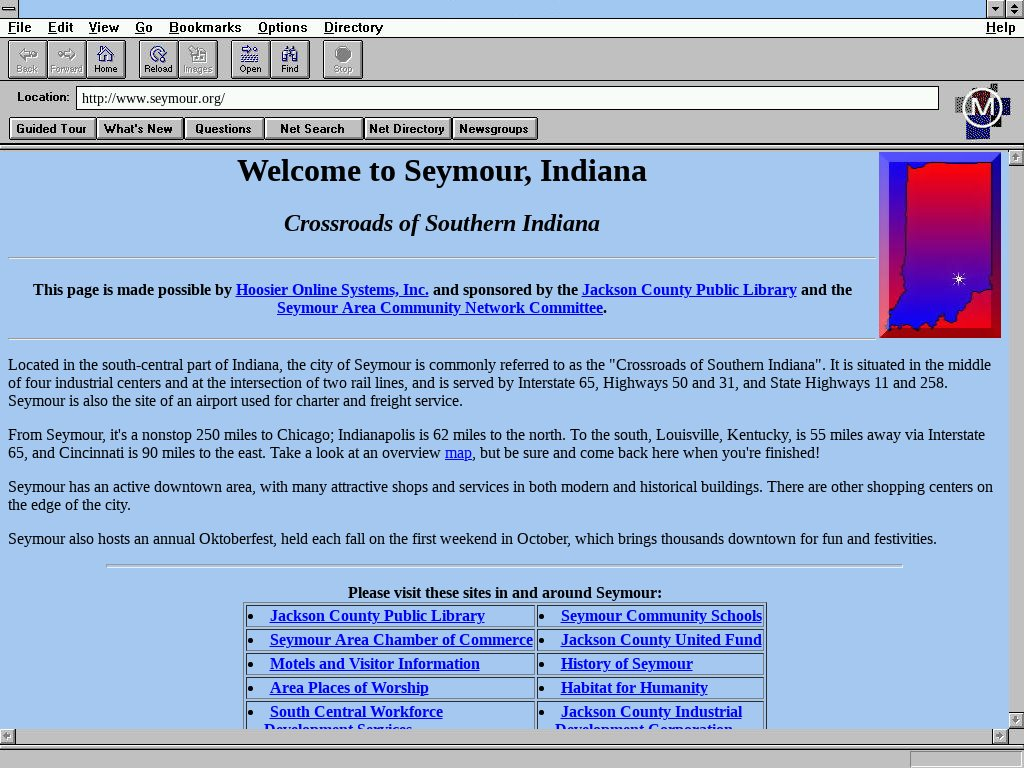Open the Options menu
This screenshot has width=1024, height=768.
282,27
